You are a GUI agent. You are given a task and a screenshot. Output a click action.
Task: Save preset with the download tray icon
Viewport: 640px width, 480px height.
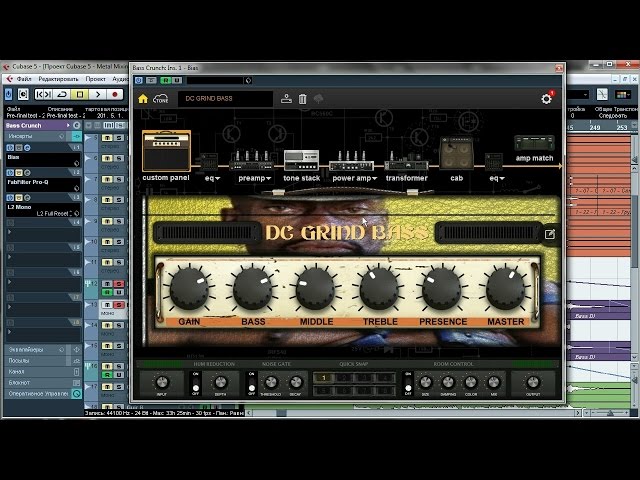tap(286, 99)
